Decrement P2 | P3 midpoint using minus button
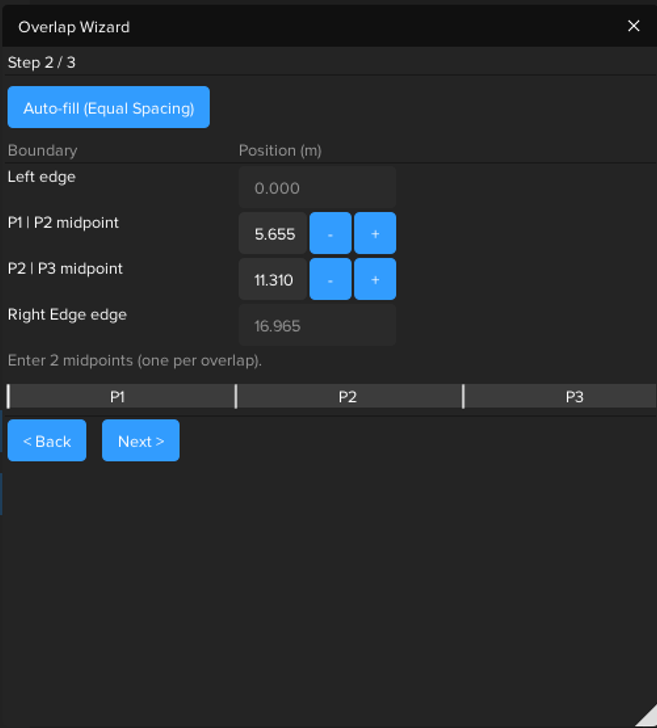 330,280
